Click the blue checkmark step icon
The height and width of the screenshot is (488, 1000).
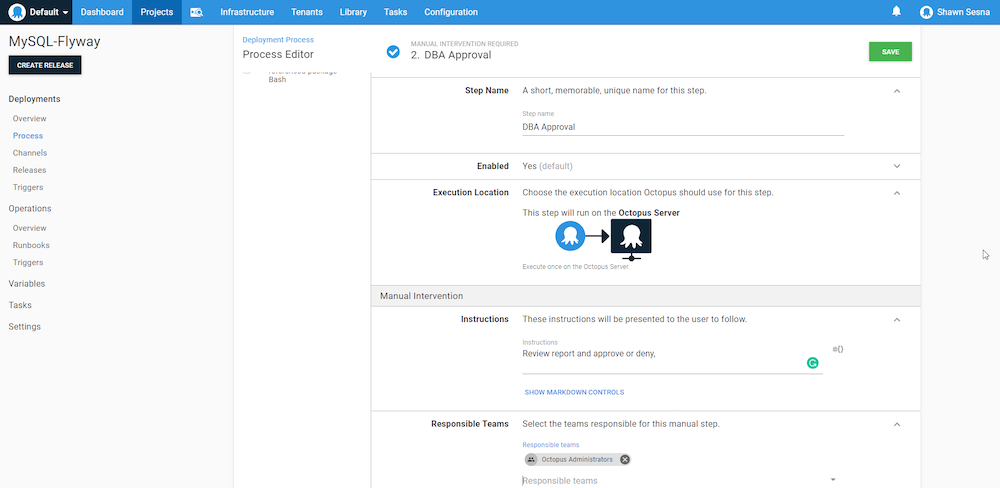[393, 51]
